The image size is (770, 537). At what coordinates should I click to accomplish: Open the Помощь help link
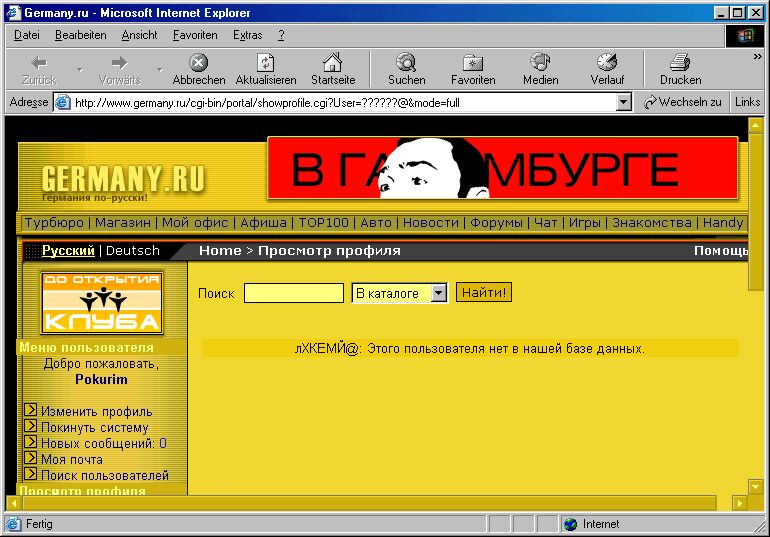[x=721, y=251]
